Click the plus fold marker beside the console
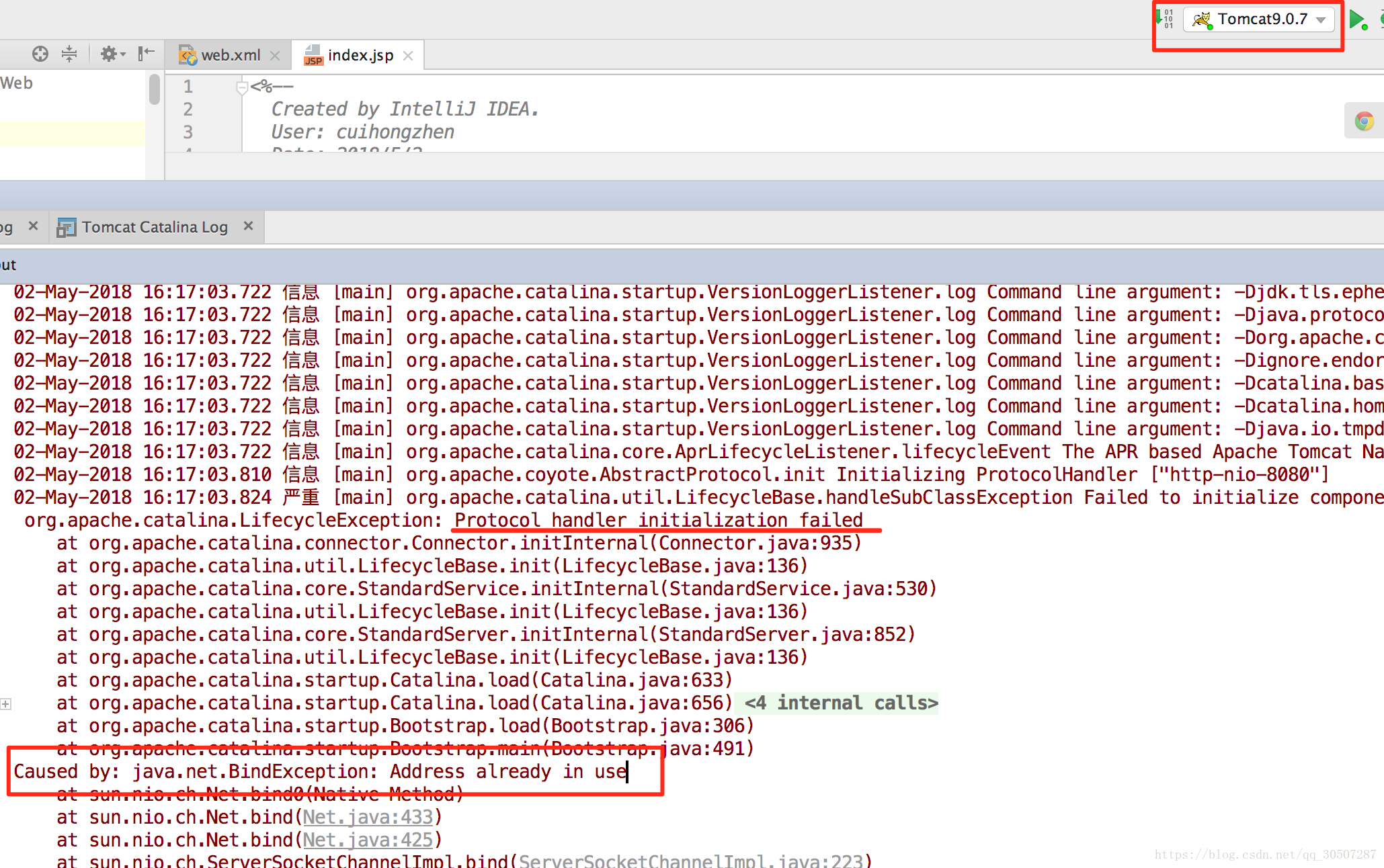Screen dimensions: 1384x868 6,703
